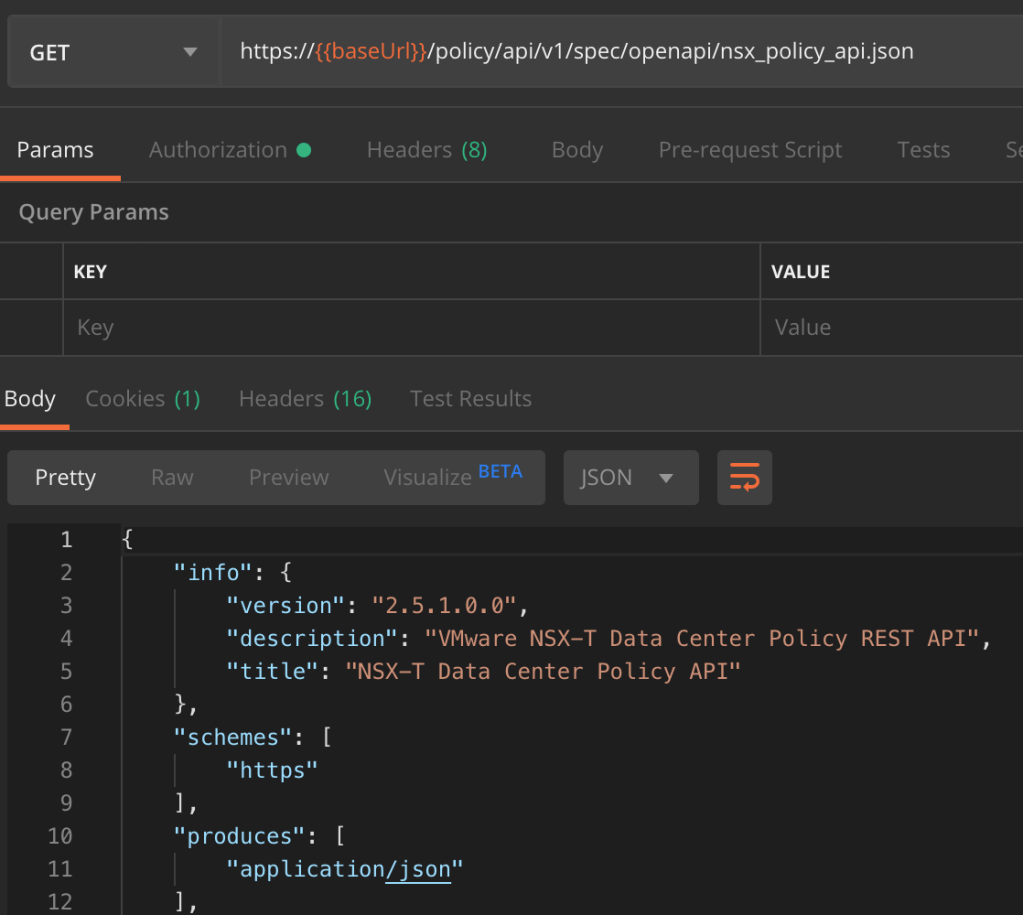Switch to the Params request tab

55,150
